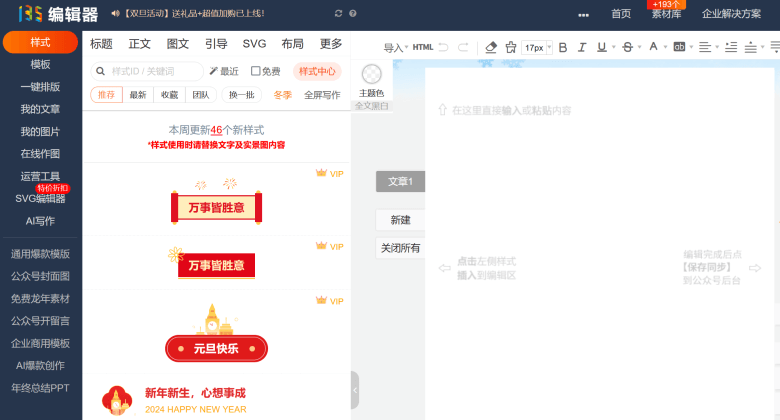Viewport: 780px width, 420px height.
Task: Apply strikethrough formatting
Action: (x=627, y=47)
